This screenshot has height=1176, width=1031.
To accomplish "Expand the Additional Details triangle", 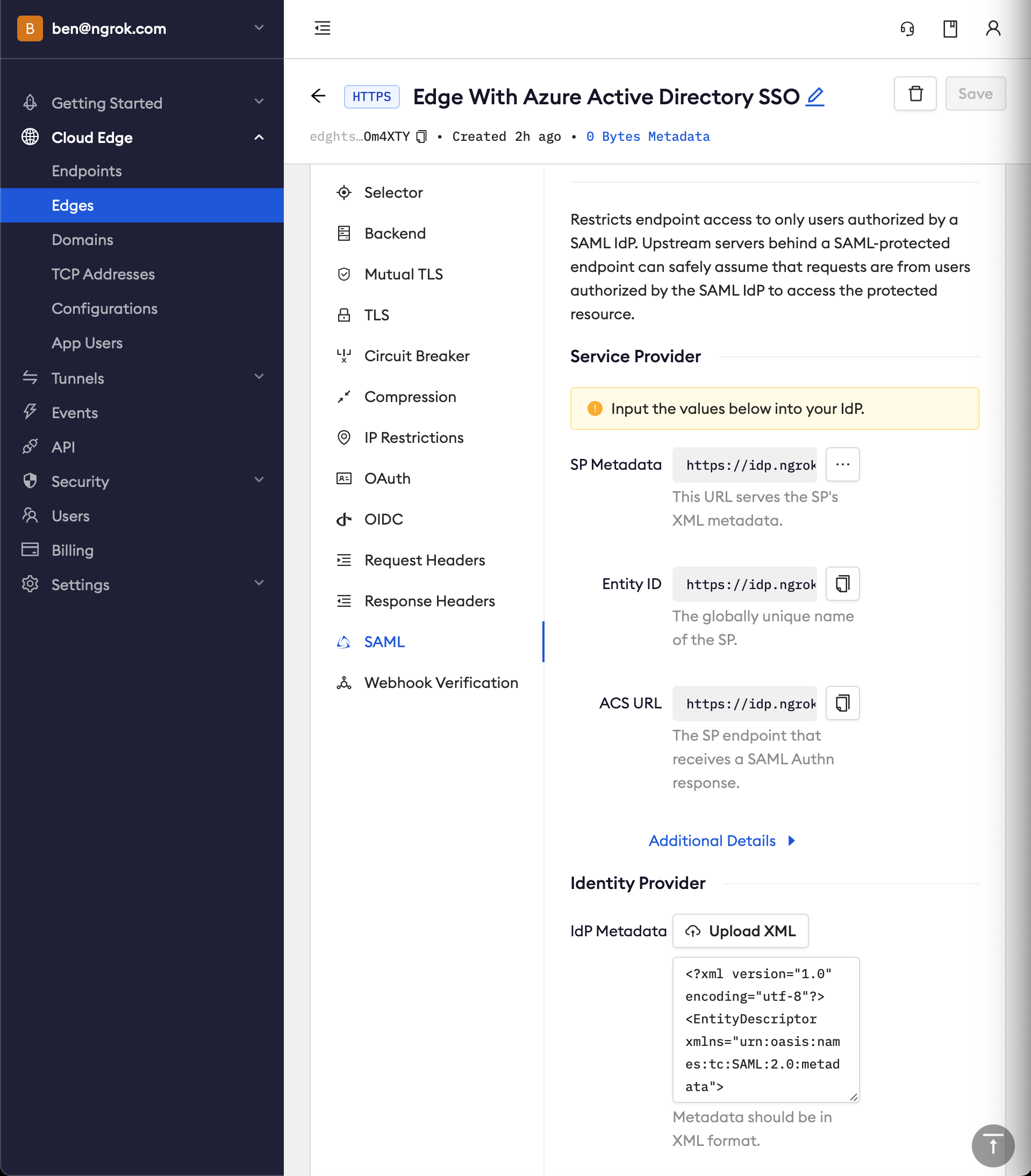I will click(x=792, y=841).
